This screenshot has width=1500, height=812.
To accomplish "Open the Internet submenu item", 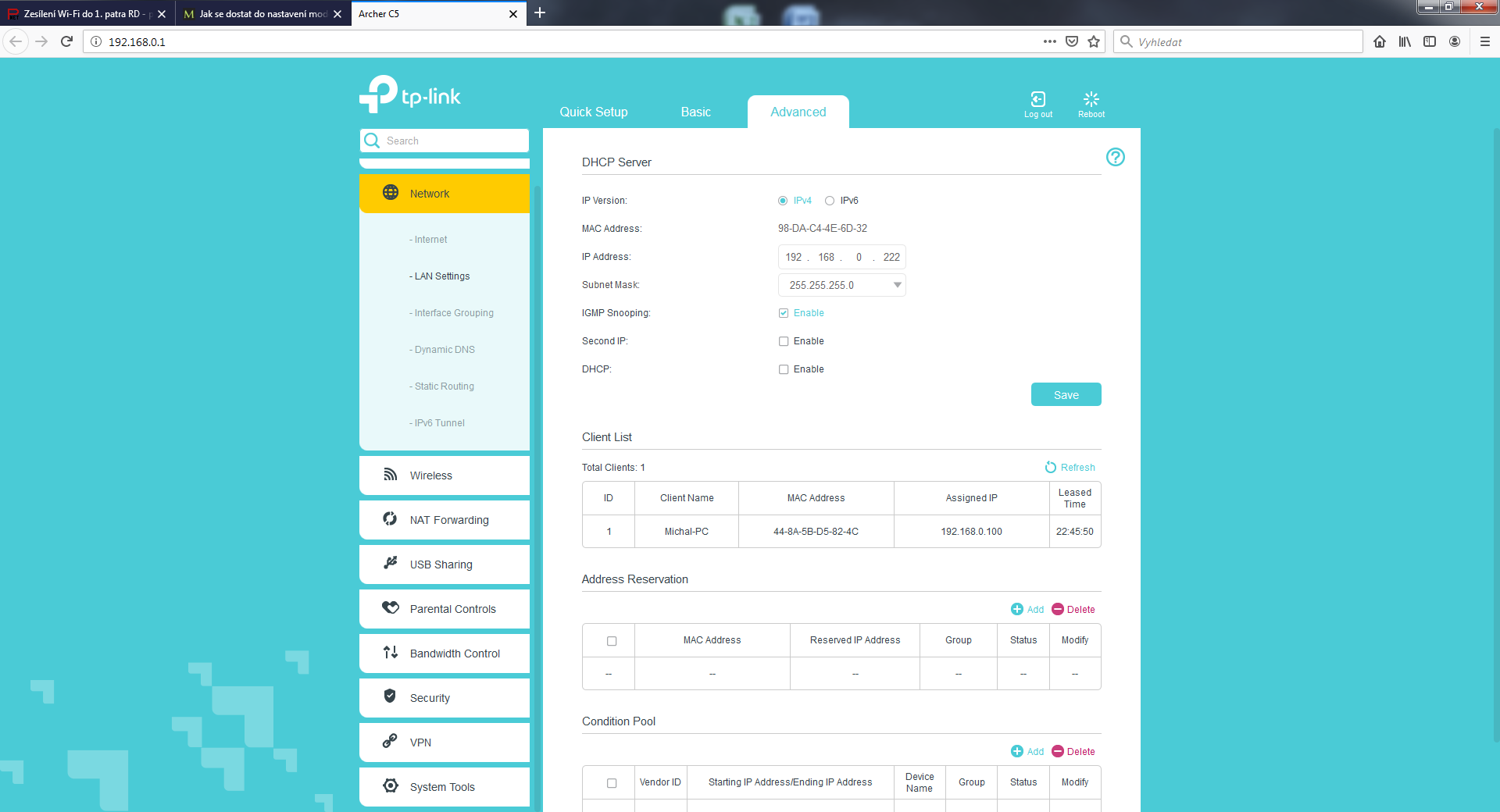I will pyautogui.click(x=428, y=240).
